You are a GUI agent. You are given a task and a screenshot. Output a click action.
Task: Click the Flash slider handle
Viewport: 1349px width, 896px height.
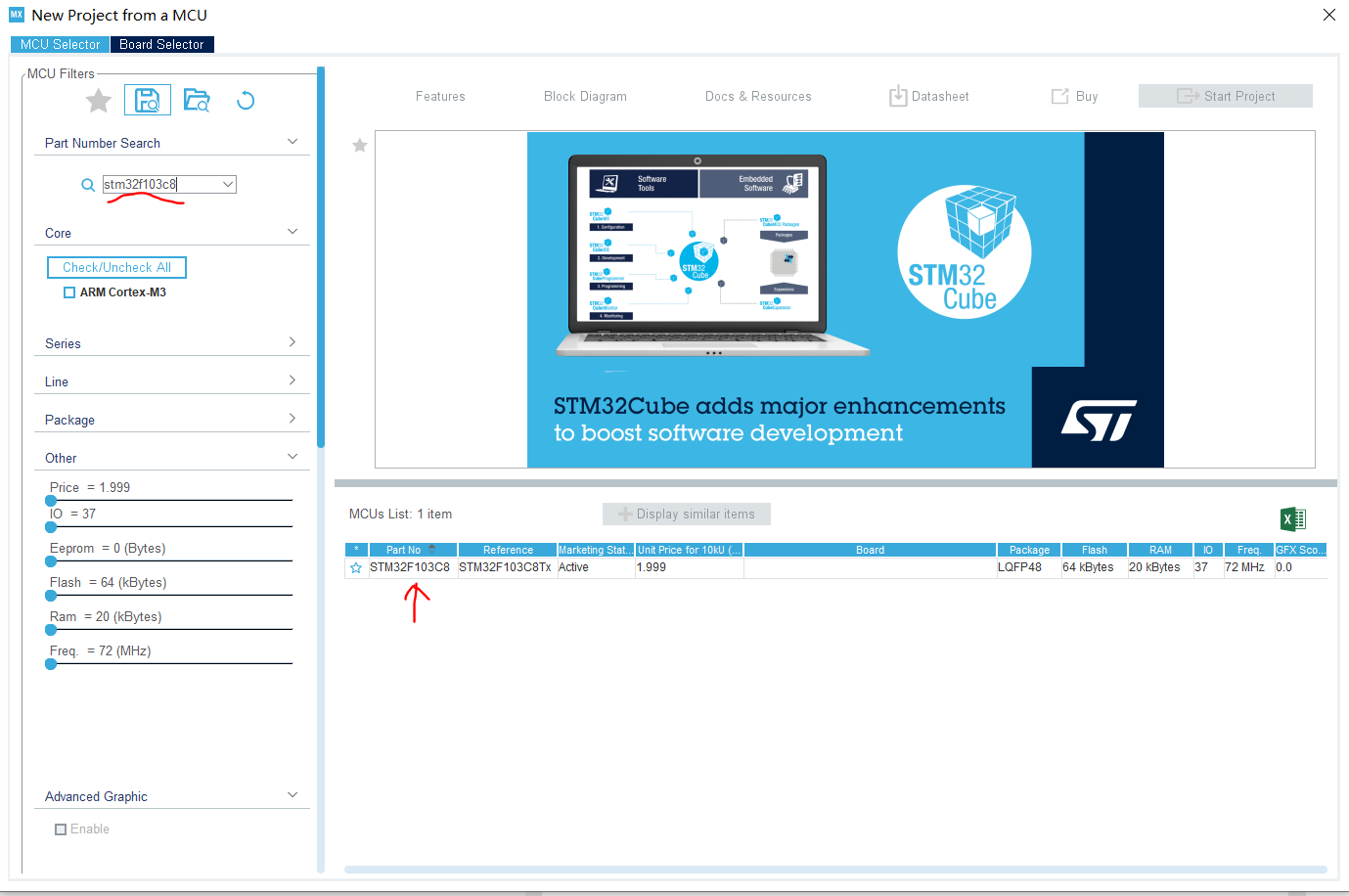51,596
